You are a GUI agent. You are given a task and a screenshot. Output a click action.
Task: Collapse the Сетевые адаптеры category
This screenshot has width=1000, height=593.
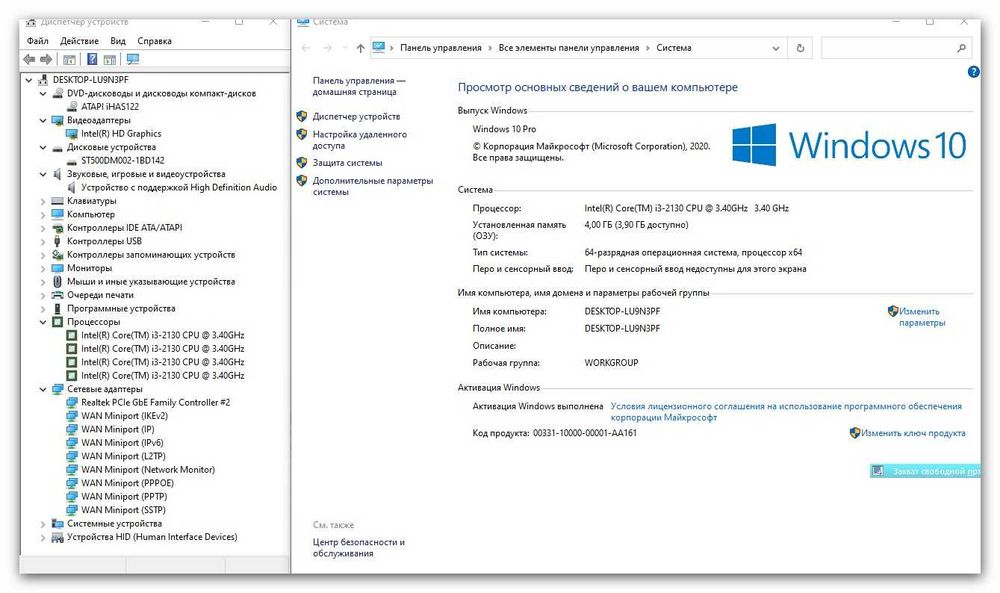tap(43, 390)
